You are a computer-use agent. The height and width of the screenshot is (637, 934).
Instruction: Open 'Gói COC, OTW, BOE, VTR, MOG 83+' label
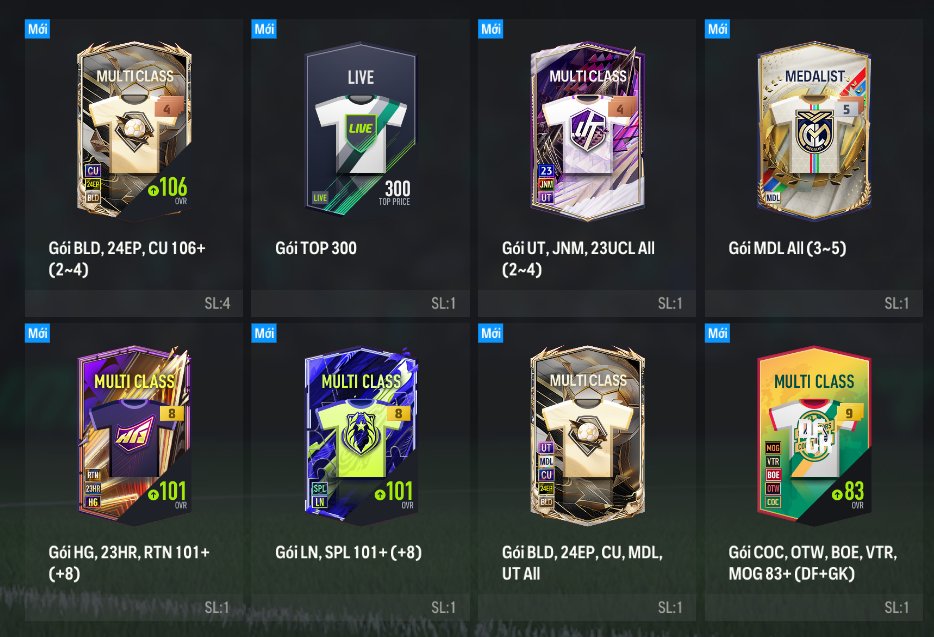point(812,563)
